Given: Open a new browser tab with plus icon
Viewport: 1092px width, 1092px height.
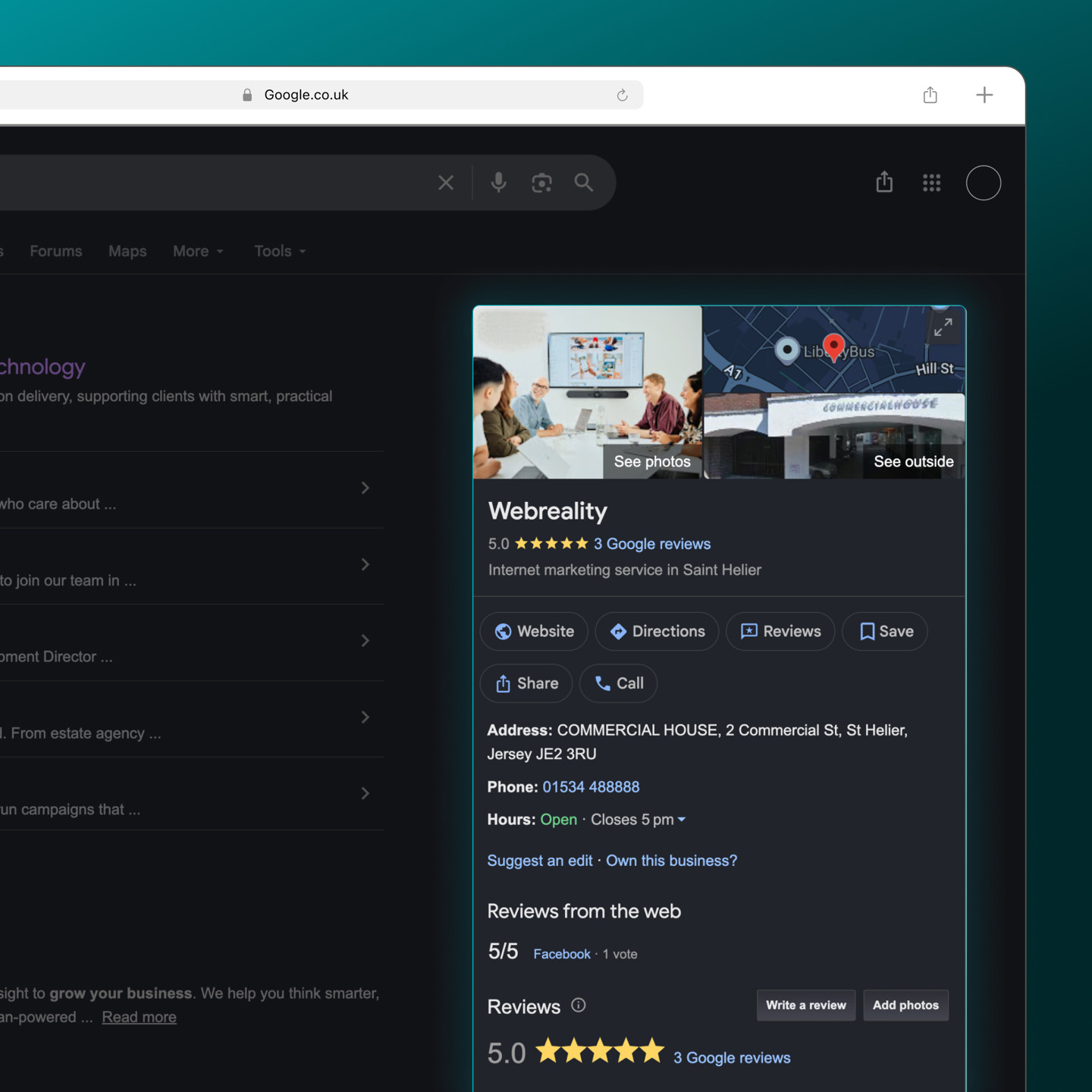Looking at the screenshot, I should pos(984,95).
